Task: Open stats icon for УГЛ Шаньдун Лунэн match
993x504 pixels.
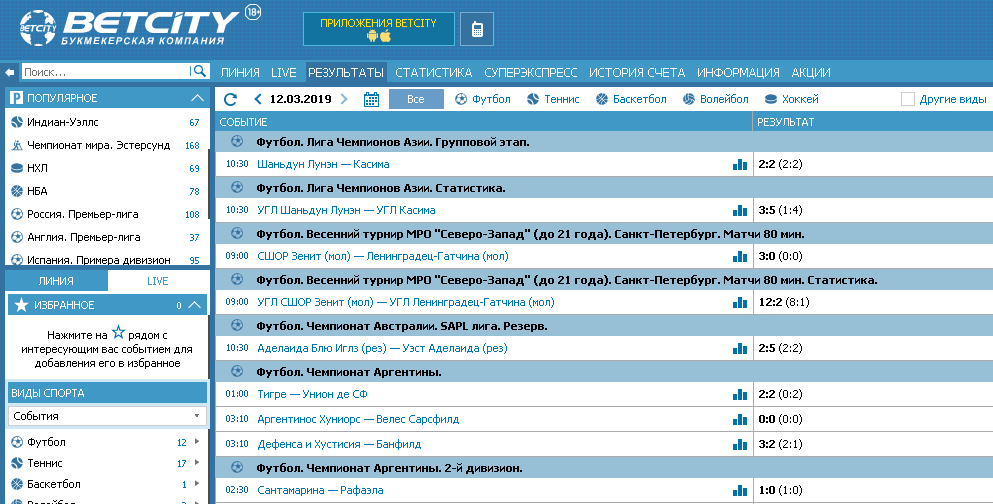Action: [x=740, y=210]
